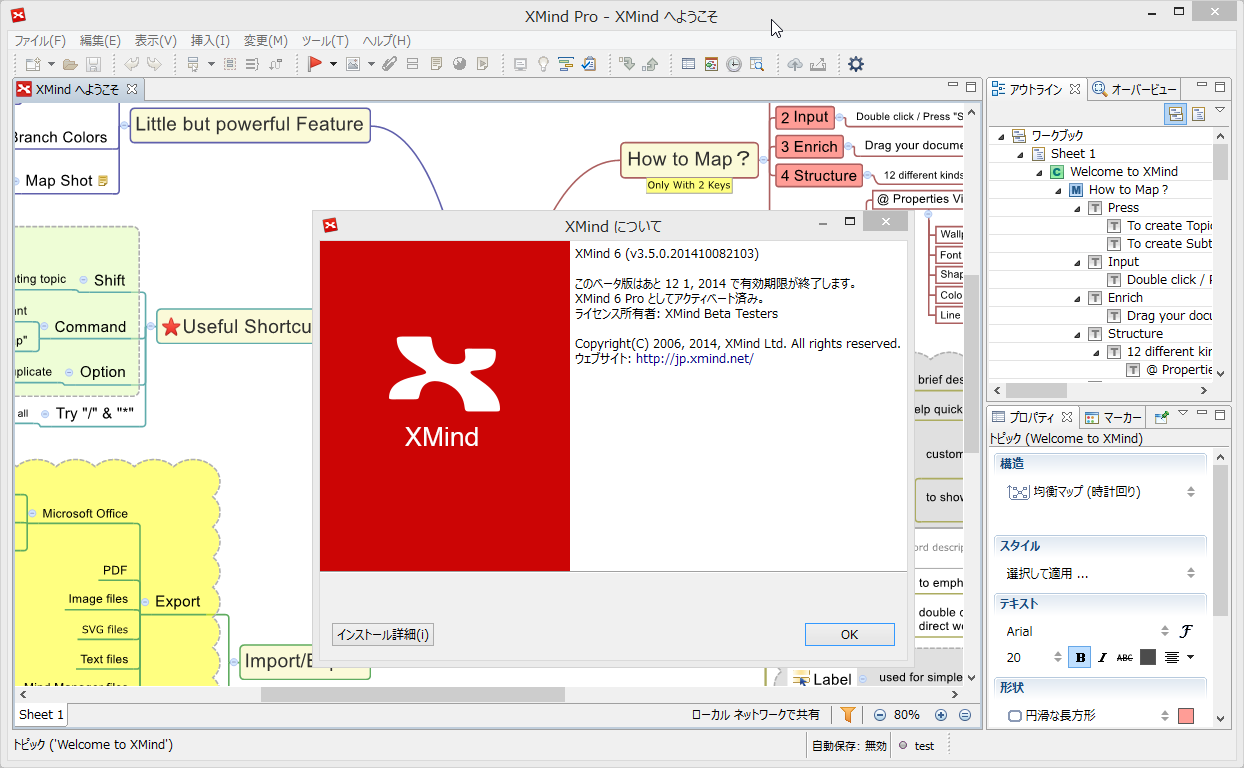Open the http://jp.xmind.net/ website link
1244x768 pixels.
[x=694, y=358]
